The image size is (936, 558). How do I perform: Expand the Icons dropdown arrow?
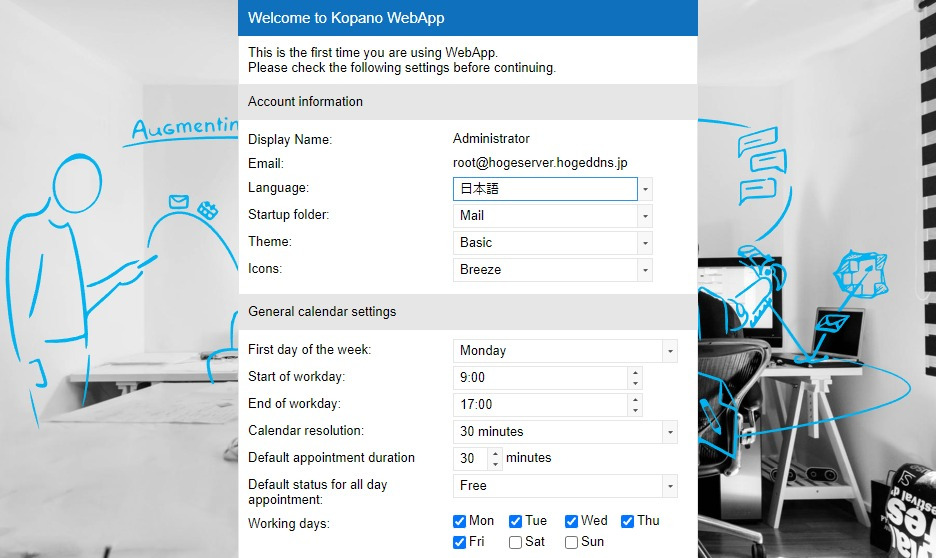(645, 270)
